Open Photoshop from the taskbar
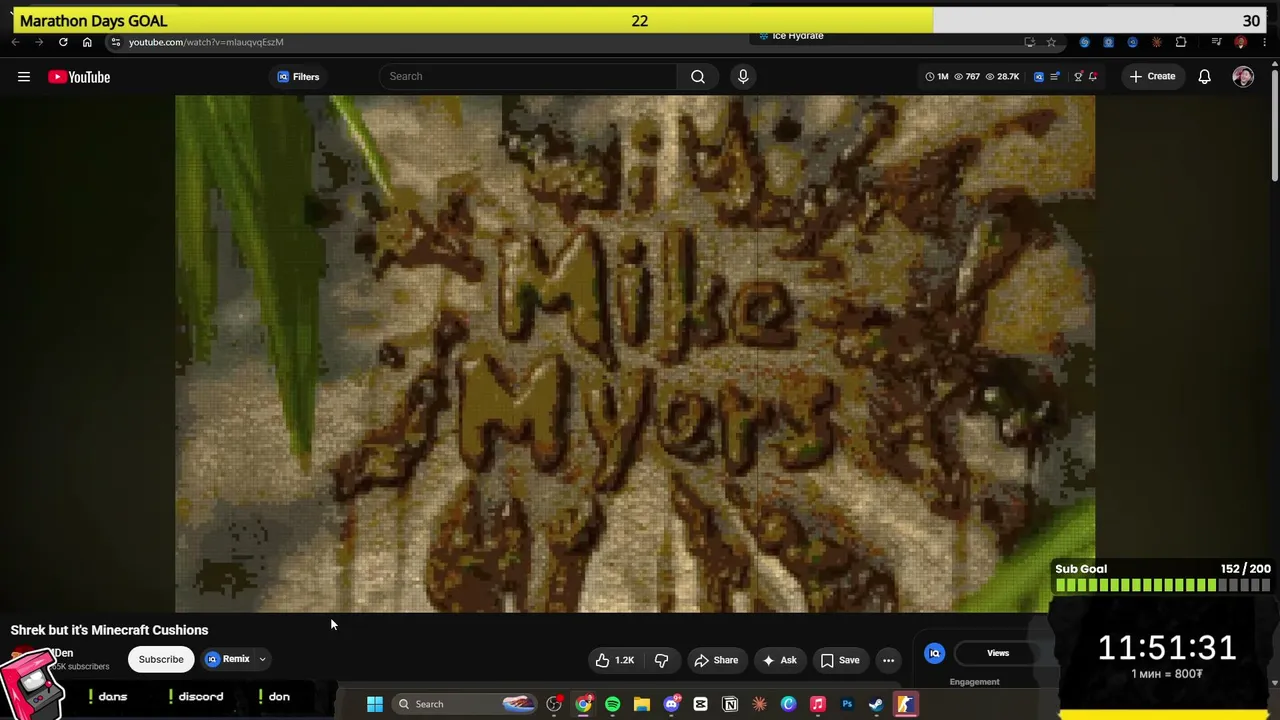 [x=847, y=704]
